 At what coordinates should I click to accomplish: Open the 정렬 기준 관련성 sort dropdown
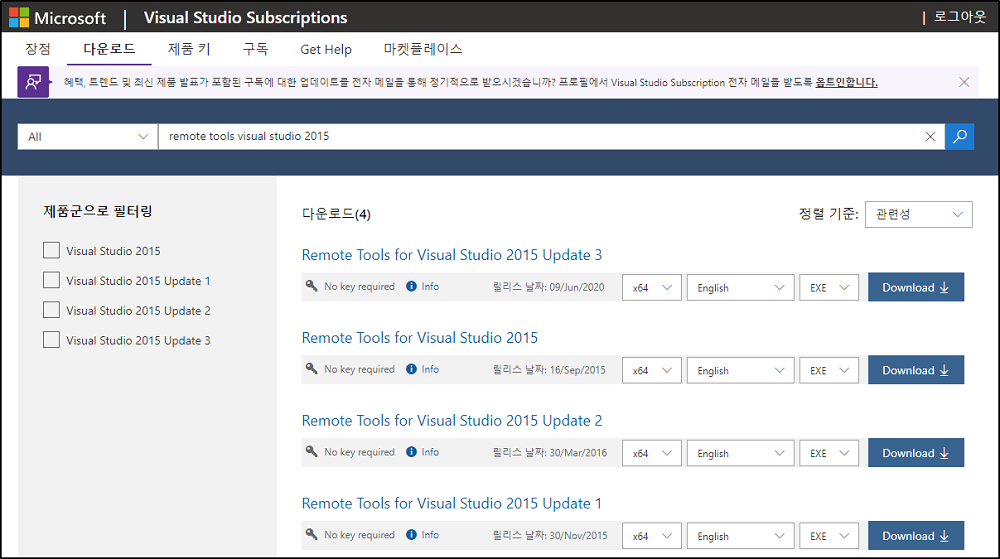coord(918,214)
